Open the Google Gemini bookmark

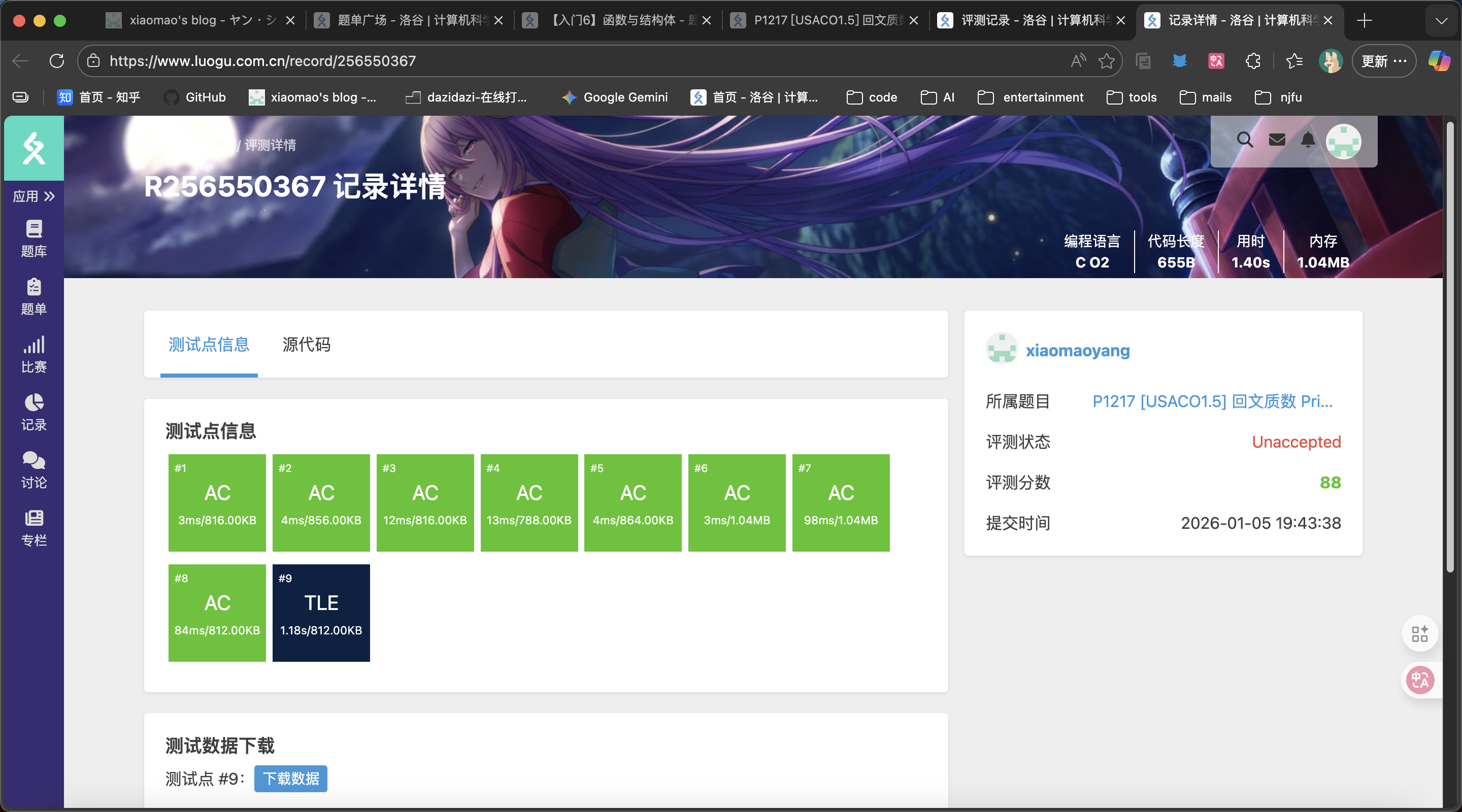pyautogui.click(x=615, y=97)
